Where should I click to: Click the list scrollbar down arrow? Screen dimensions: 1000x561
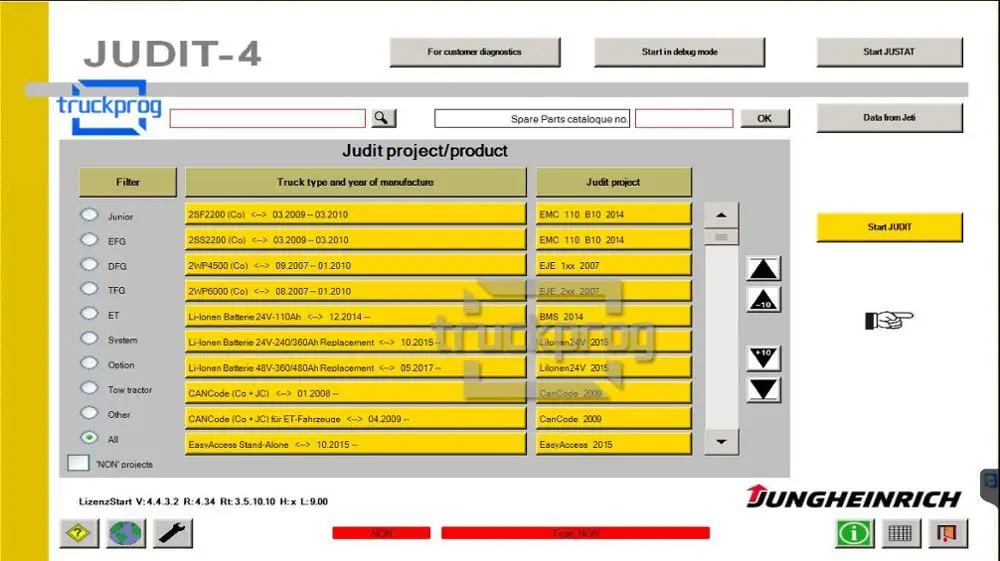click(721, 442)
